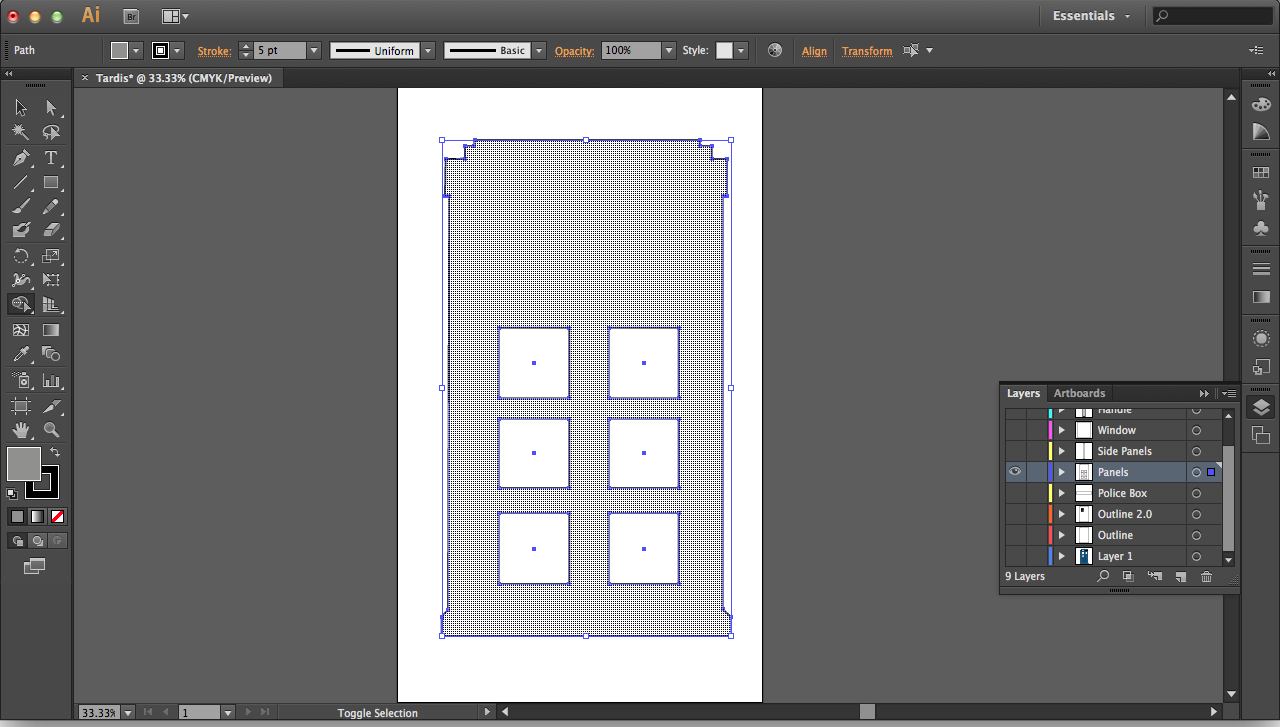Image resolution: width=1280 pixels, height=727 pixels.
Task: Open the Uniform variable width profile dropdown
Action: pyautogui.click(x=428, y=50)
